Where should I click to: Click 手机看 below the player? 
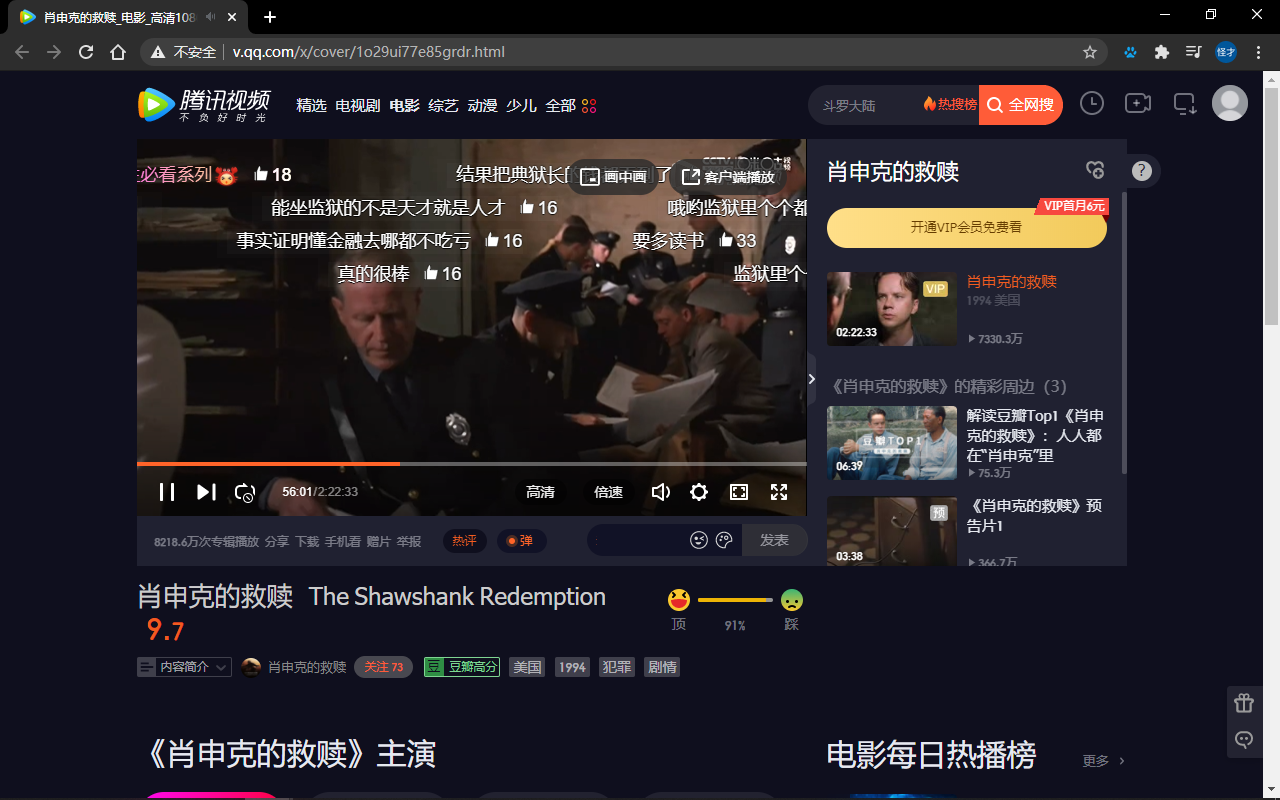coord(343,541)
